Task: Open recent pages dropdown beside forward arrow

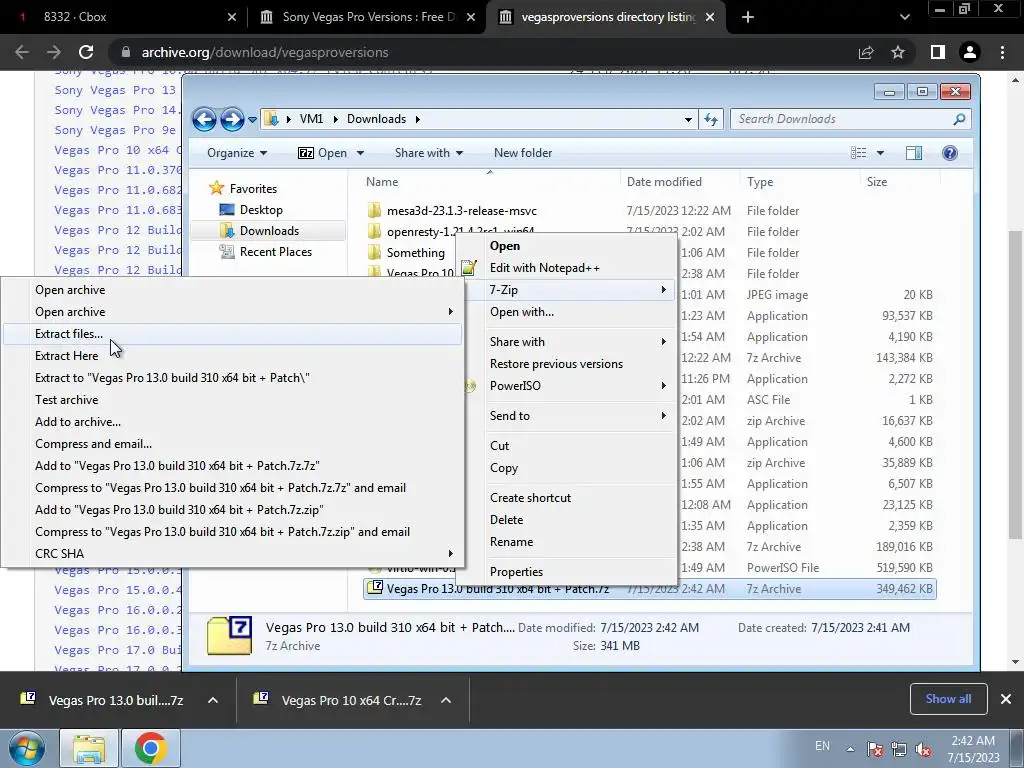Action: [x=252, y=120]
